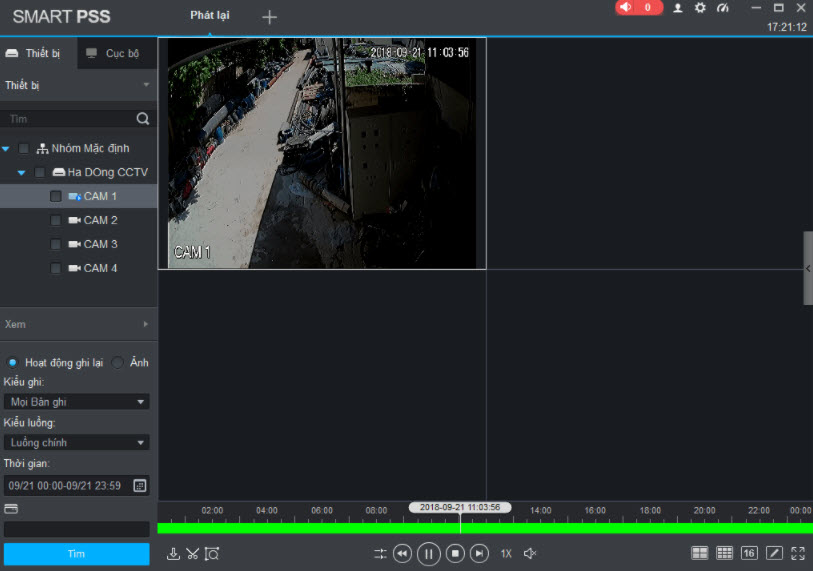
Task: Select the scissors clip tool
Action: click(x=192, y=553)
